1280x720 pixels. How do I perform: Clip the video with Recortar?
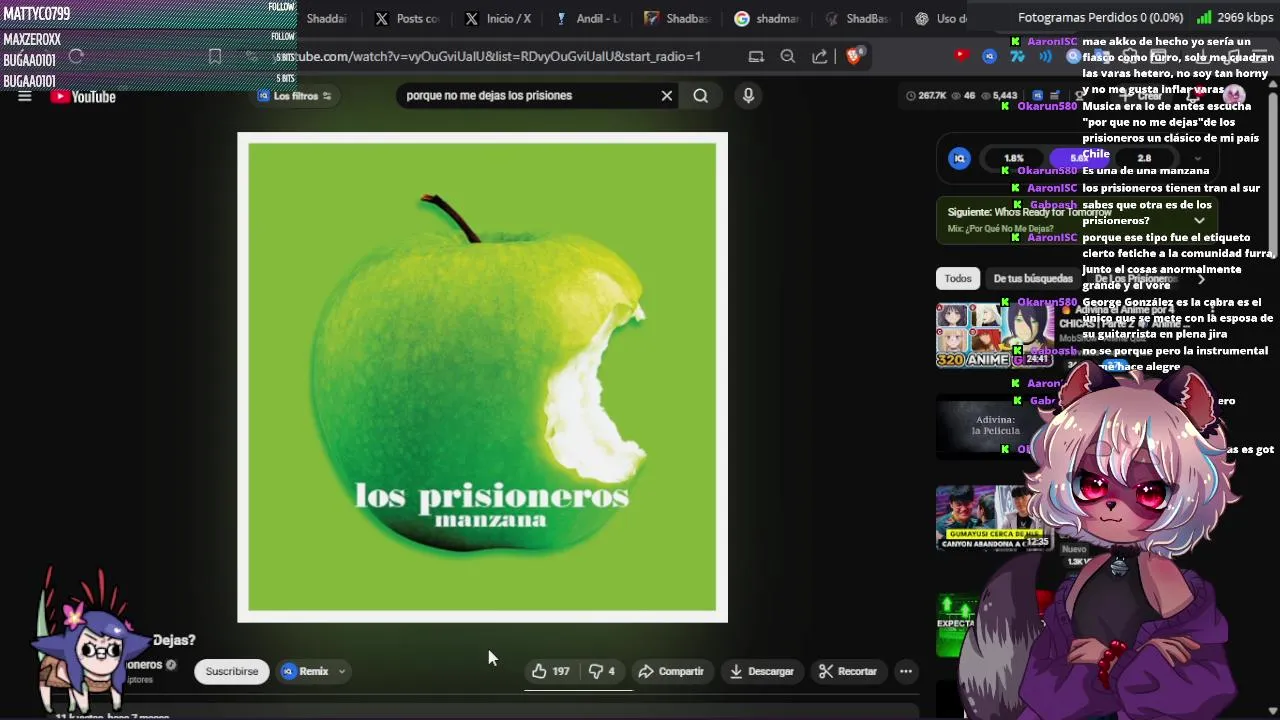pos(848,671)
